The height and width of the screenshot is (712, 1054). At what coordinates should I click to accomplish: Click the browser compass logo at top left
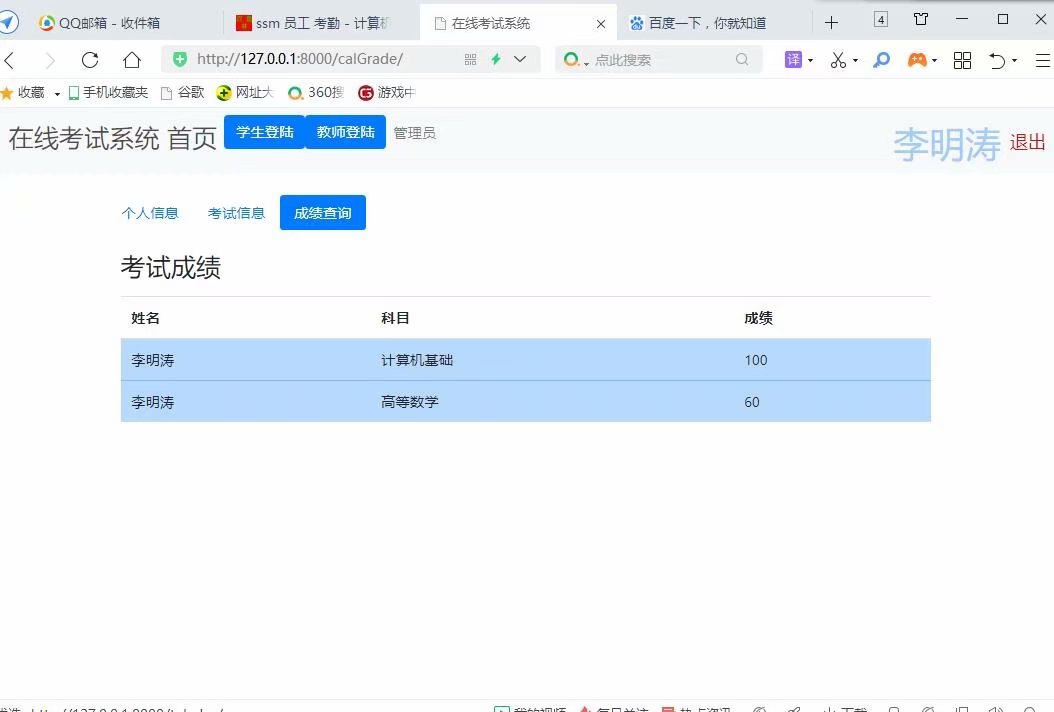pos(8,22)
